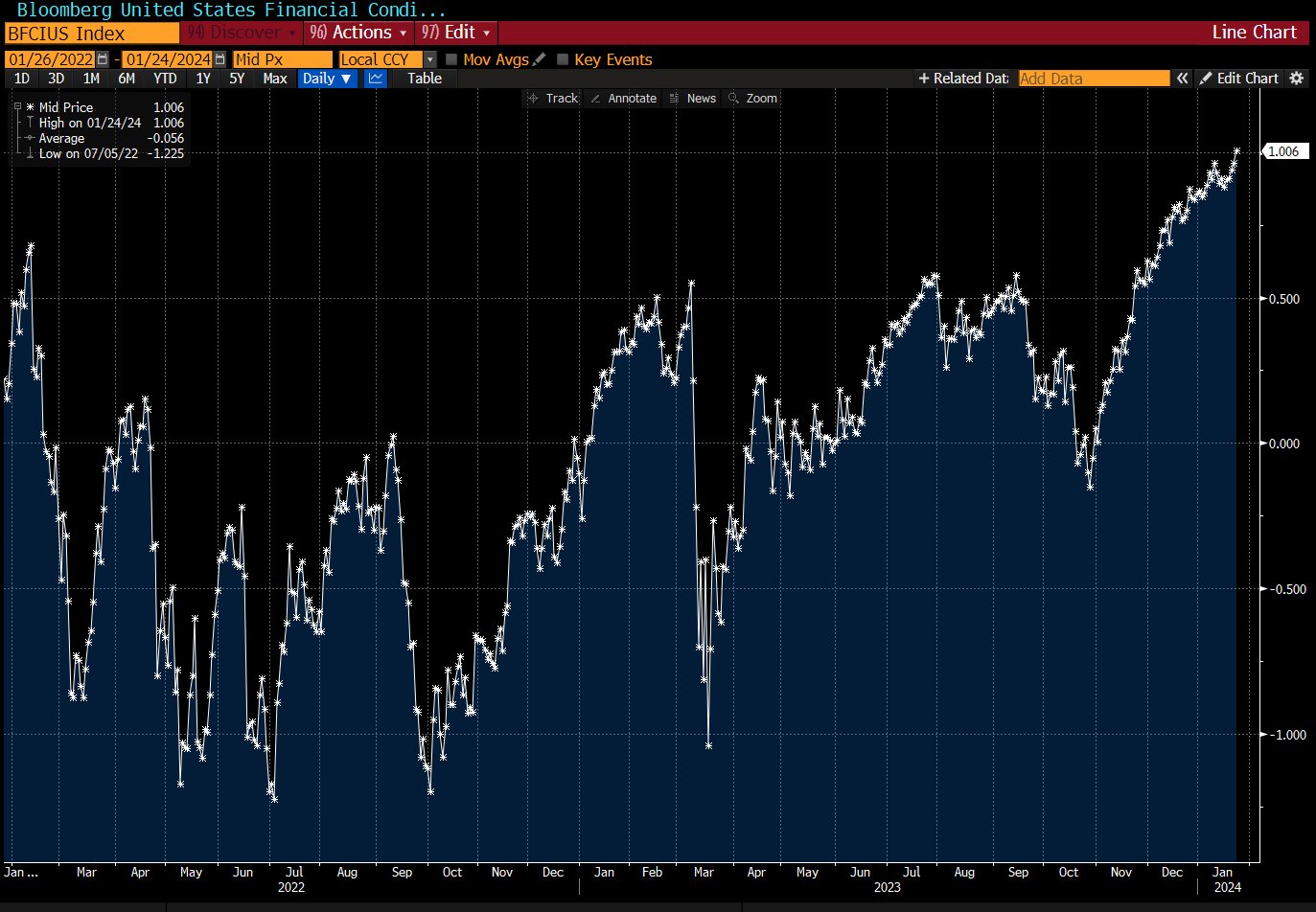Open the start date calendar picker
Viewport: 1316px width, 912px height.
(103, 59)
